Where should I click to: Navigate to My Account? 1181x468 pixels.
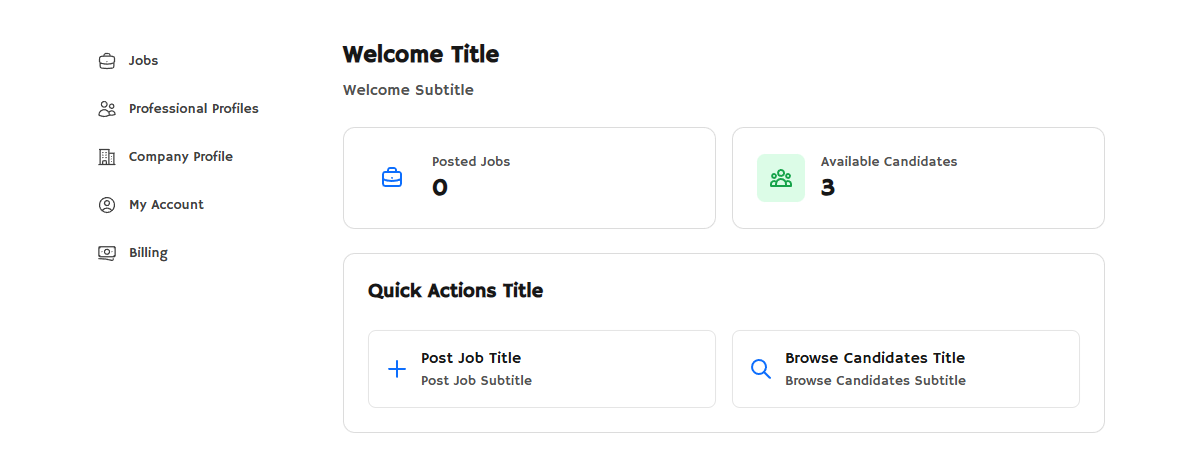[x=166, y=205]
